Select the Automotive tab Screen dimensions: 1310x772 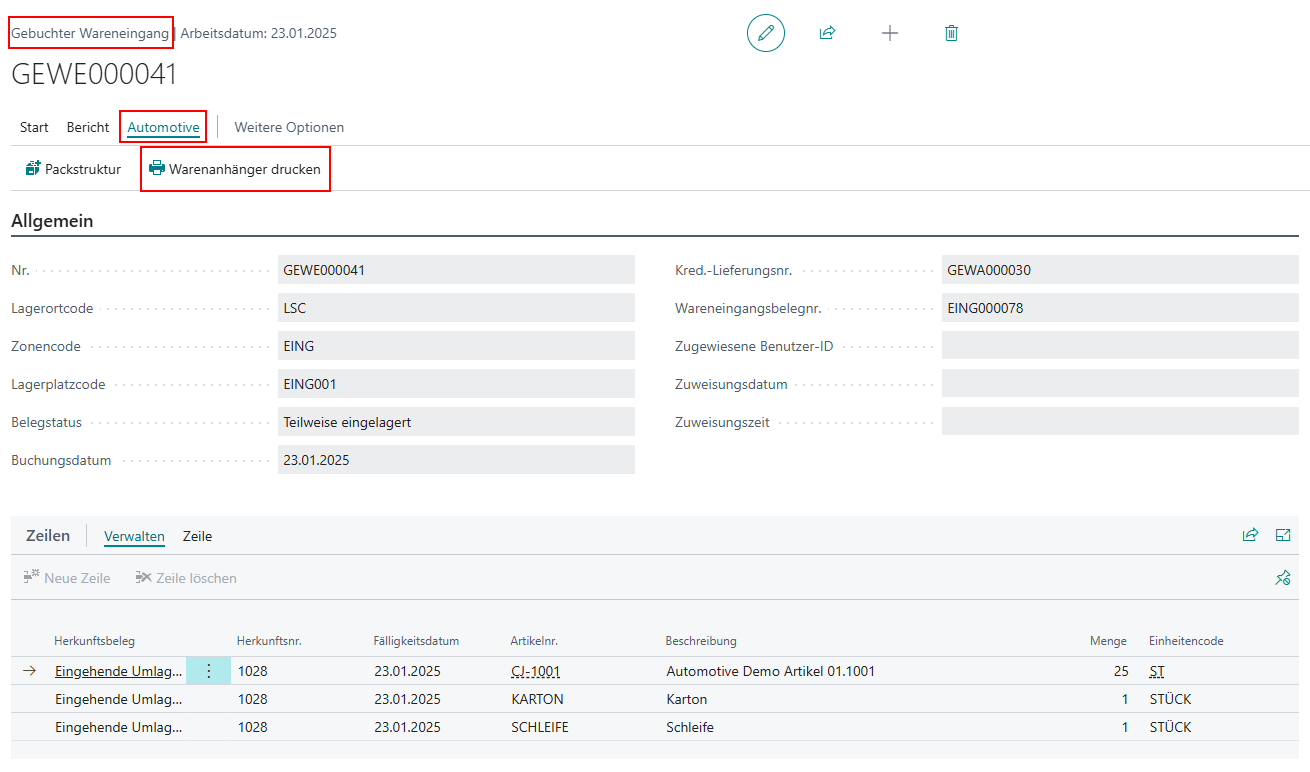click(163, 127)
